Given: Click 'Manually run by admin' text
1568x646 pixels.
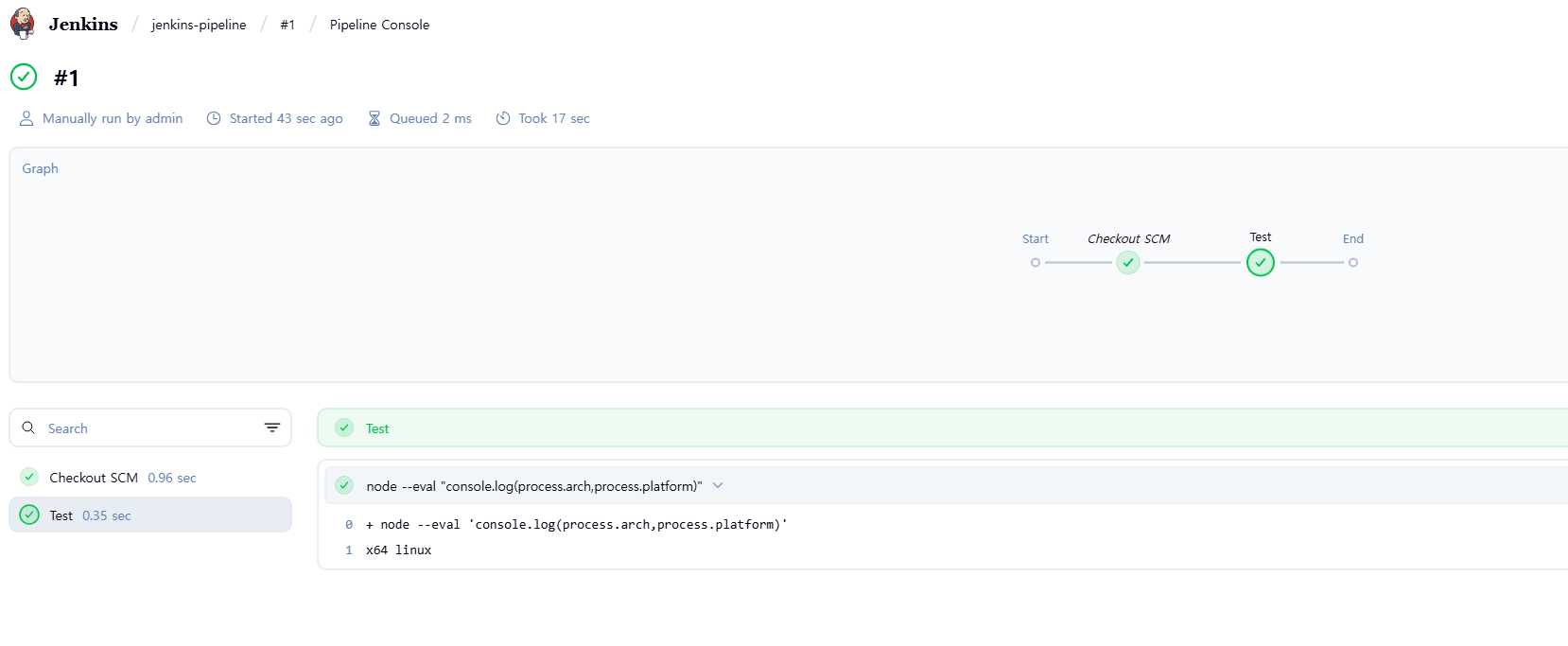Looking at the screenshot, I should point(113,118).
